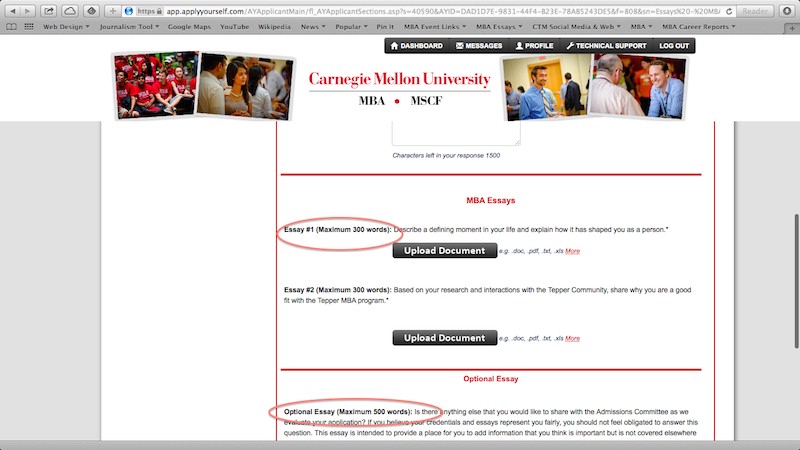Open Top Sites grid icon
800x450 pixels.
[x=29, y=27]
